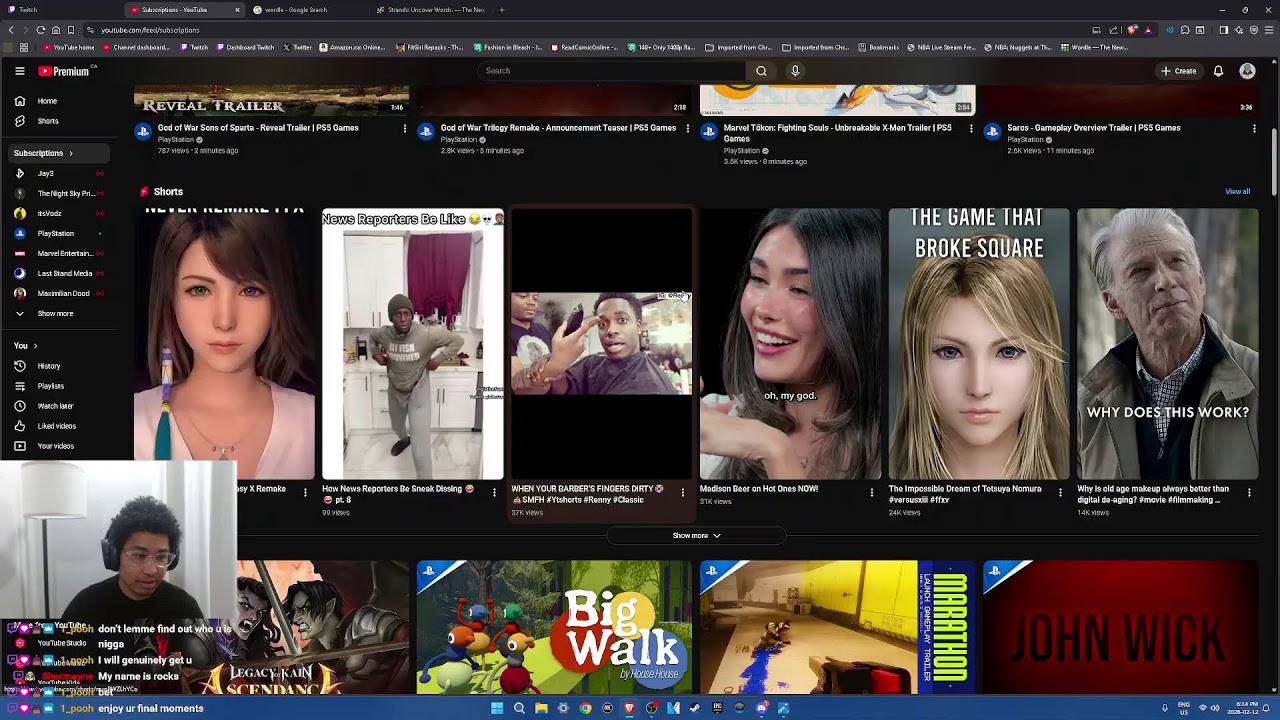Open Big Walk video thumbnail
Screen dimensions: 1280x720
[x=554, y=627]
